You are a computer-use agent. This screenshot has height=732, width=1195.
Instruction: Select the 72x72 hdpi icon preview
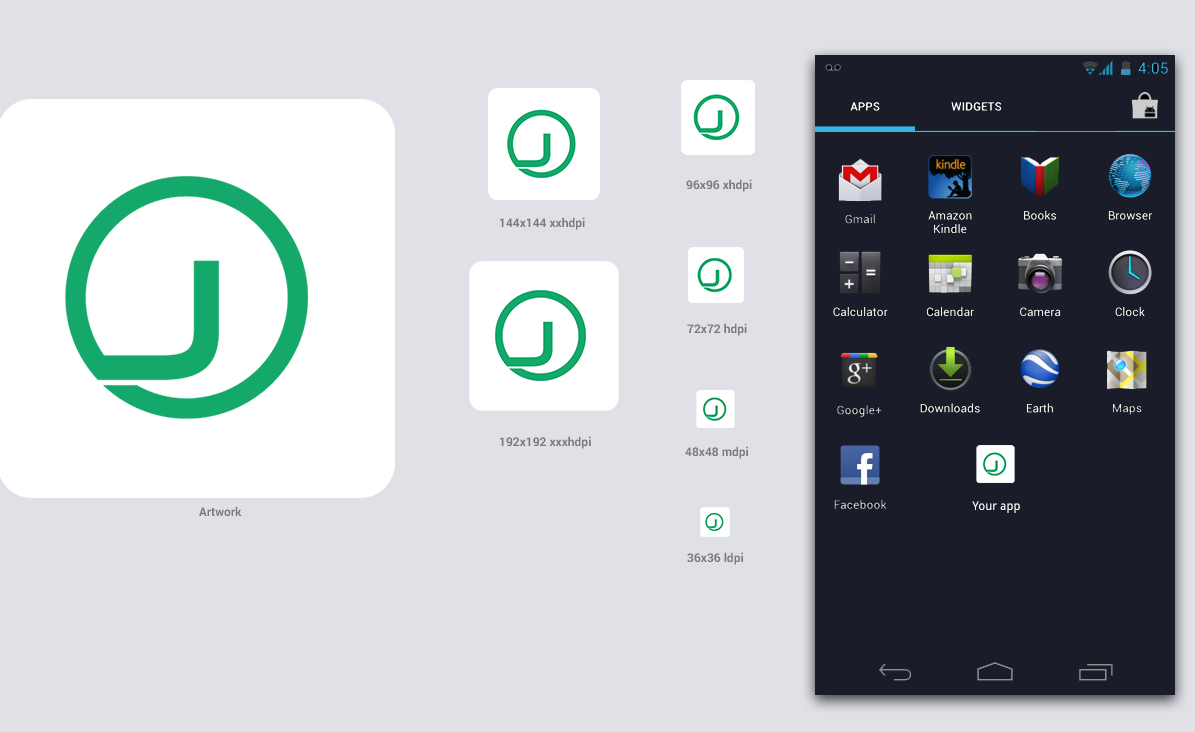click(x=716, y=275)
